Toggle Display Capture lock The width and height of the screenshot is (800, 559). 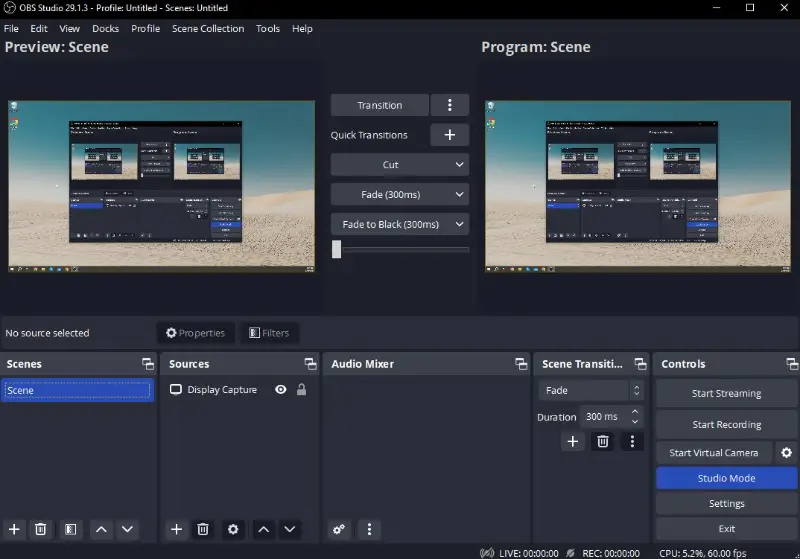click(302, 390)
